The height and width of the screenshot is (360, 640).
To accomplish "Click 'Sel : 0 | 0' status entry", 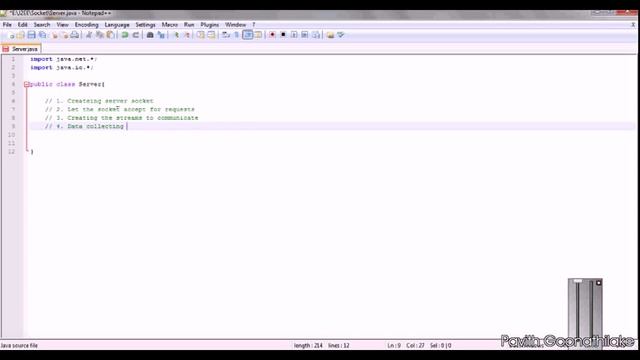I will pos(440,345).
